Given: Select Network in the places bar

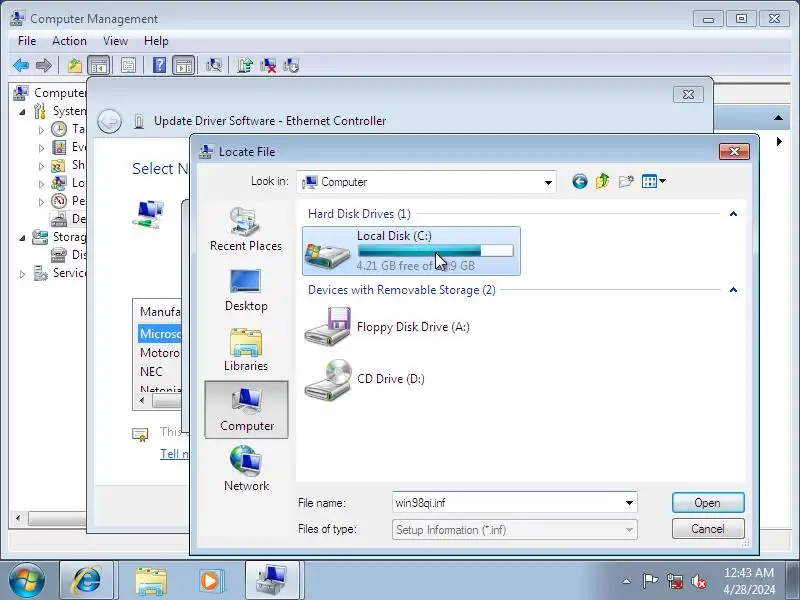Looking at the screenshot, I should [246, 469].
